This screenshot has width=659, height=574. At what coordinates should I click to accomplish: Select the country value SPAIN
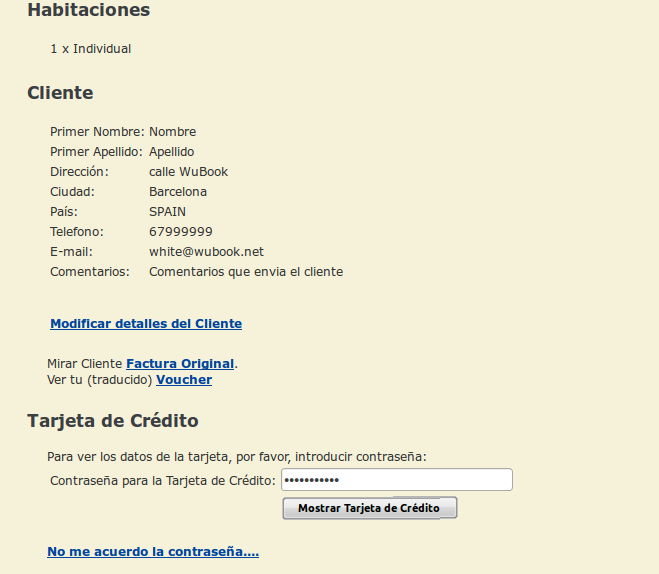167,211
